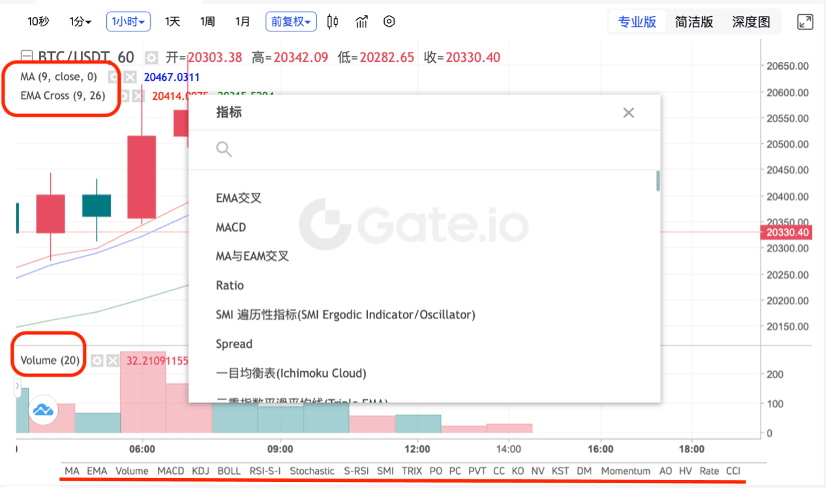
Task: Toggle the KDJ indicator in bottom bar
Action: [x=201, y=470]
